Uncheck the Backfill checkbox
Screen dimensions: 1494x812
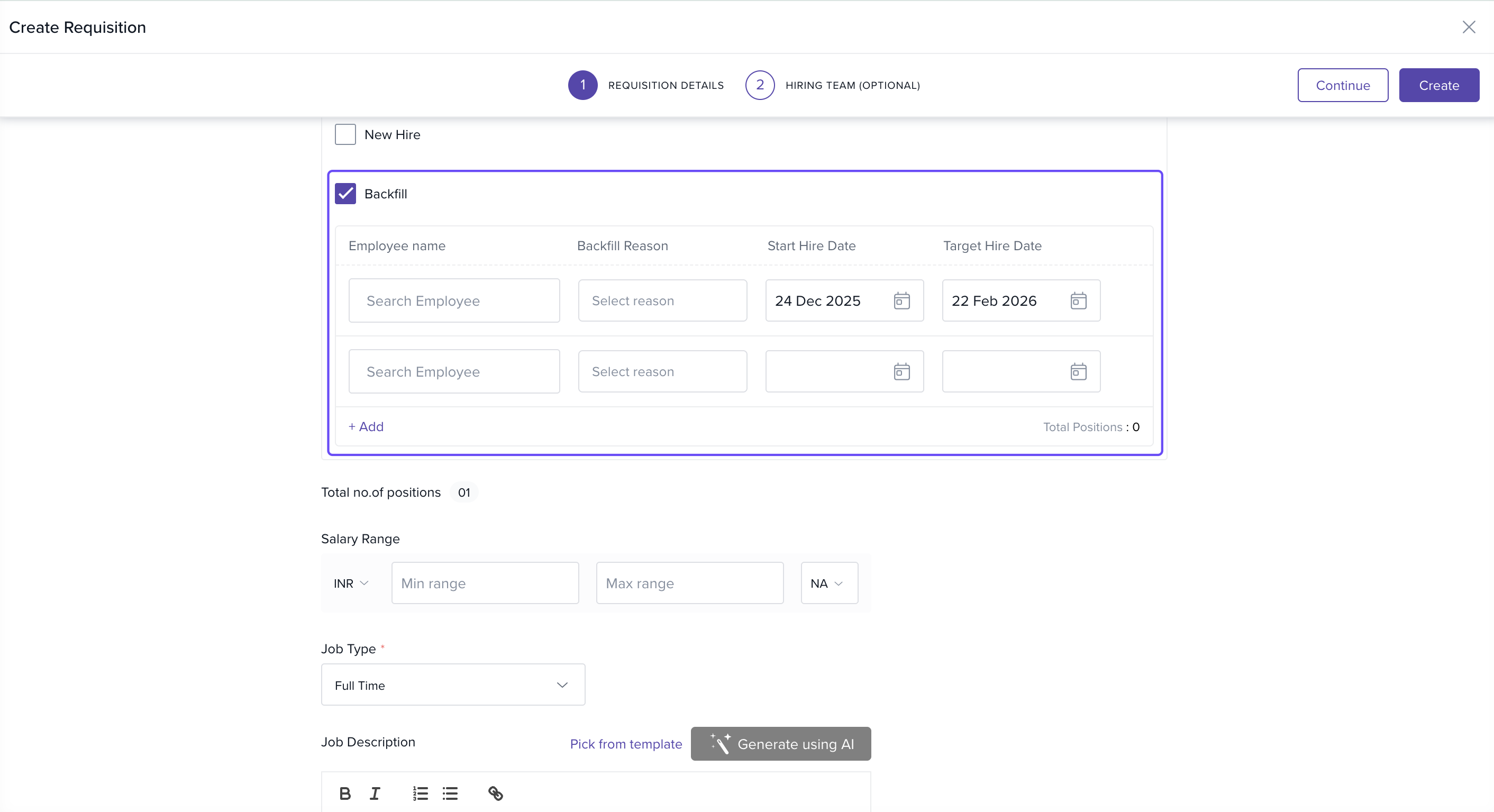pos(345,194)
